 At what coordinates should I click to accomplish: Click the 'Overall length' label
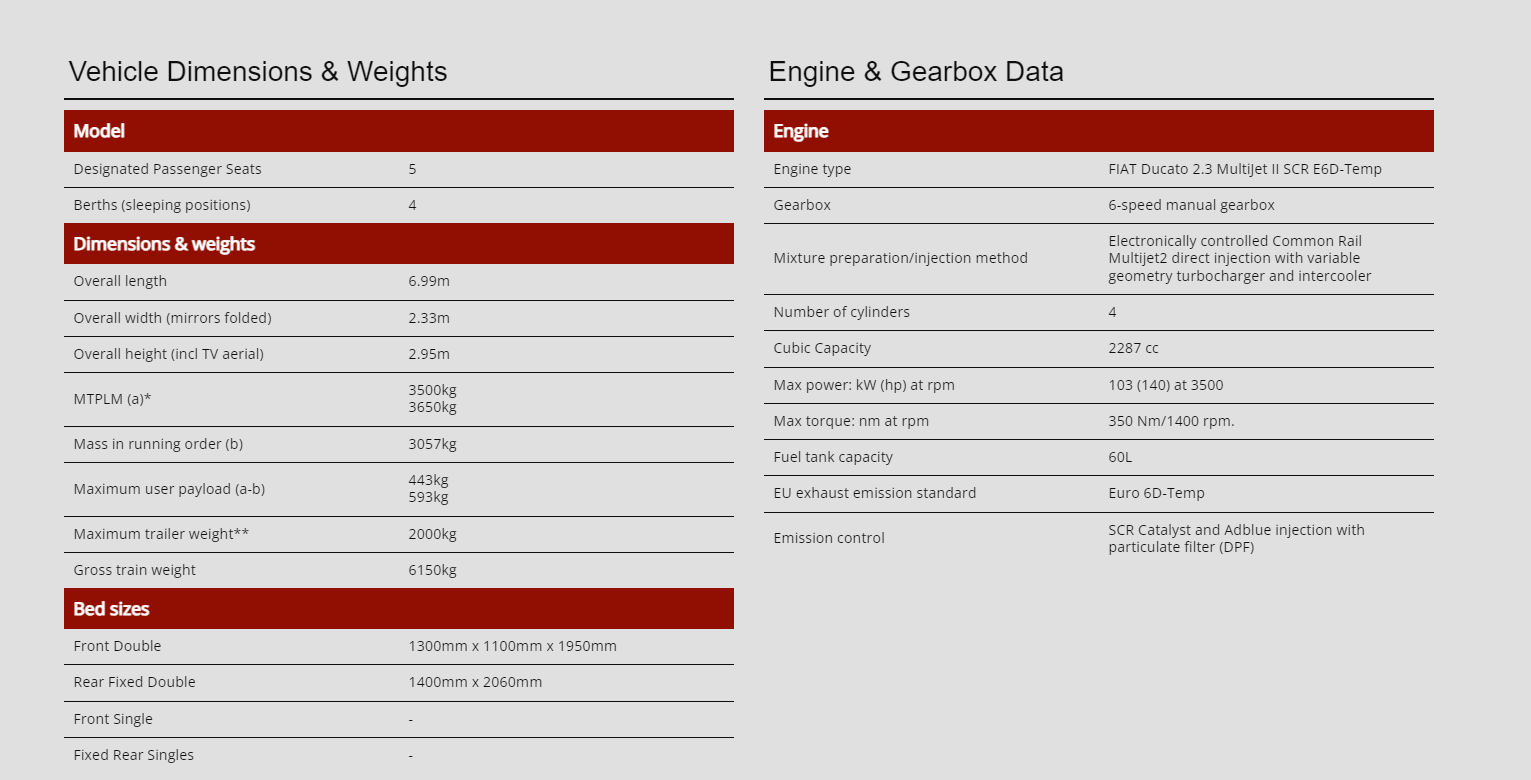click(120, 281)
